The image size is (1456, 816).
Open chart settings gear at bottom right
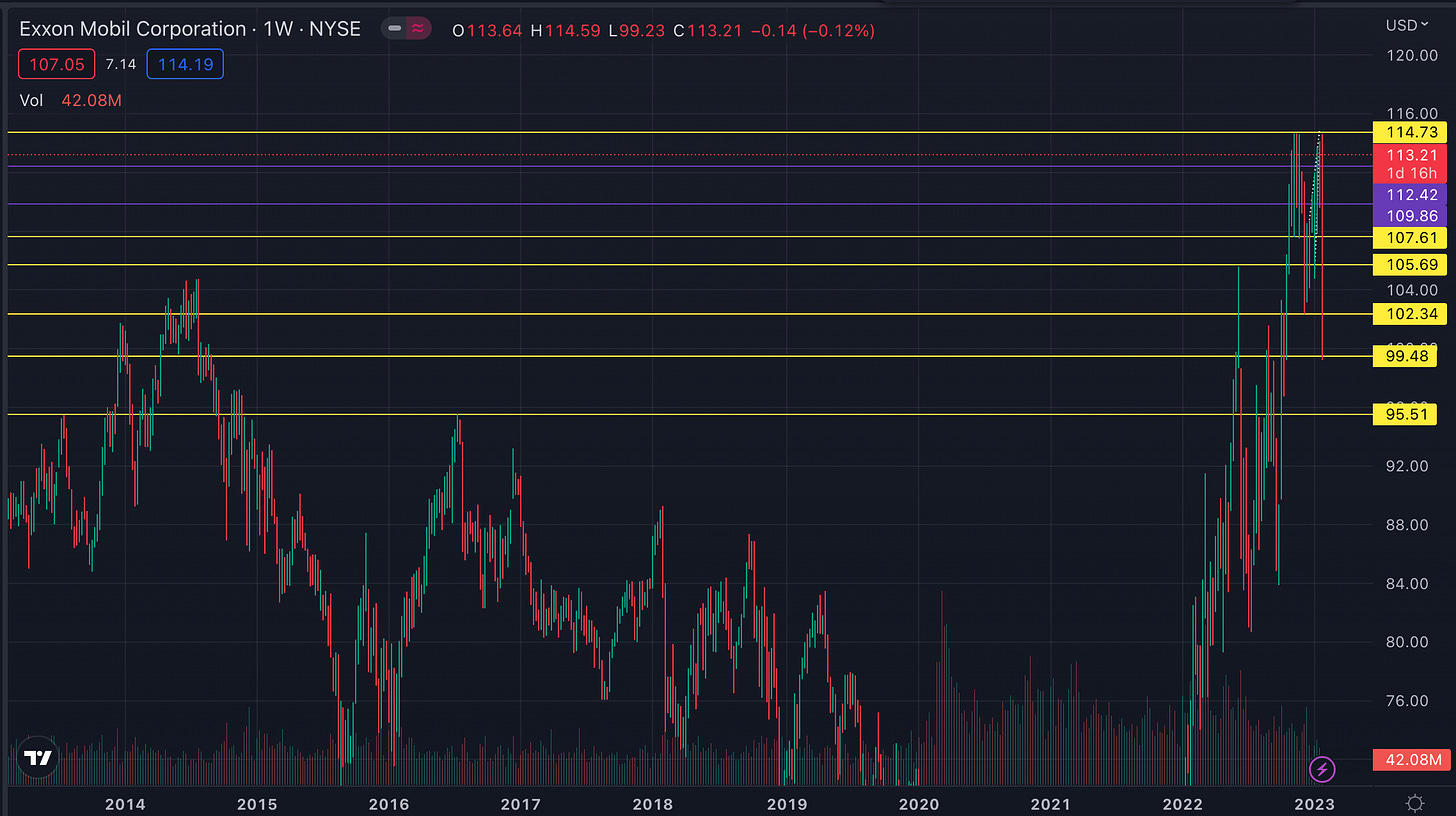coord(1414,802)
